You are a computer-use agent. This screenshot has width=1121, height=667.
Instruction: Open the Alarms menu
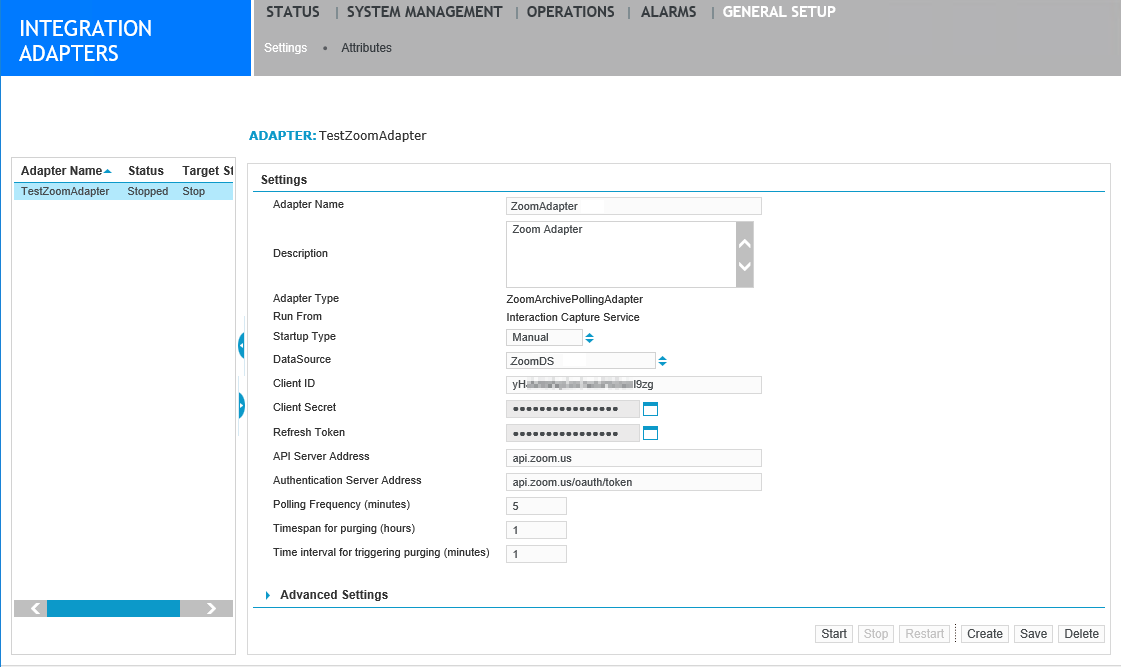tap(668, 12)
